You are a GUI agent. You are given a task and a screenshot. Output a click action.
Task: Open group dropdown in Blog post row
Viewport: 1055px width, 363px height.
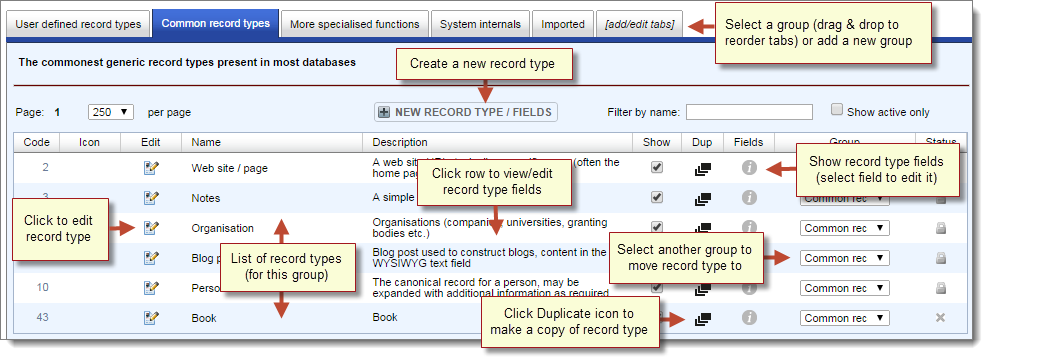tap(844, 258)
